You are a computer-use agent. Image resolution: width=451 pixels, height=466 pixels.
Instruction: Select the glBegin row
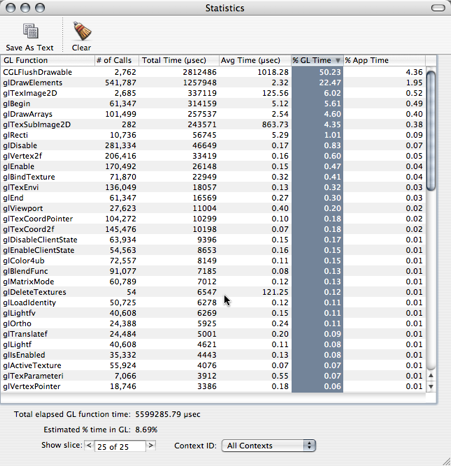click(213, 104)
